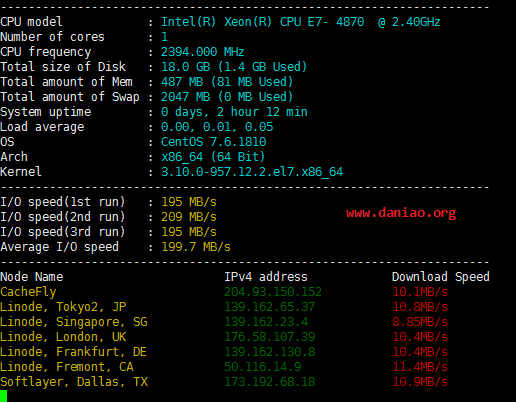
Task: Click the IPv4 address column header
Action: pos(266,277)
